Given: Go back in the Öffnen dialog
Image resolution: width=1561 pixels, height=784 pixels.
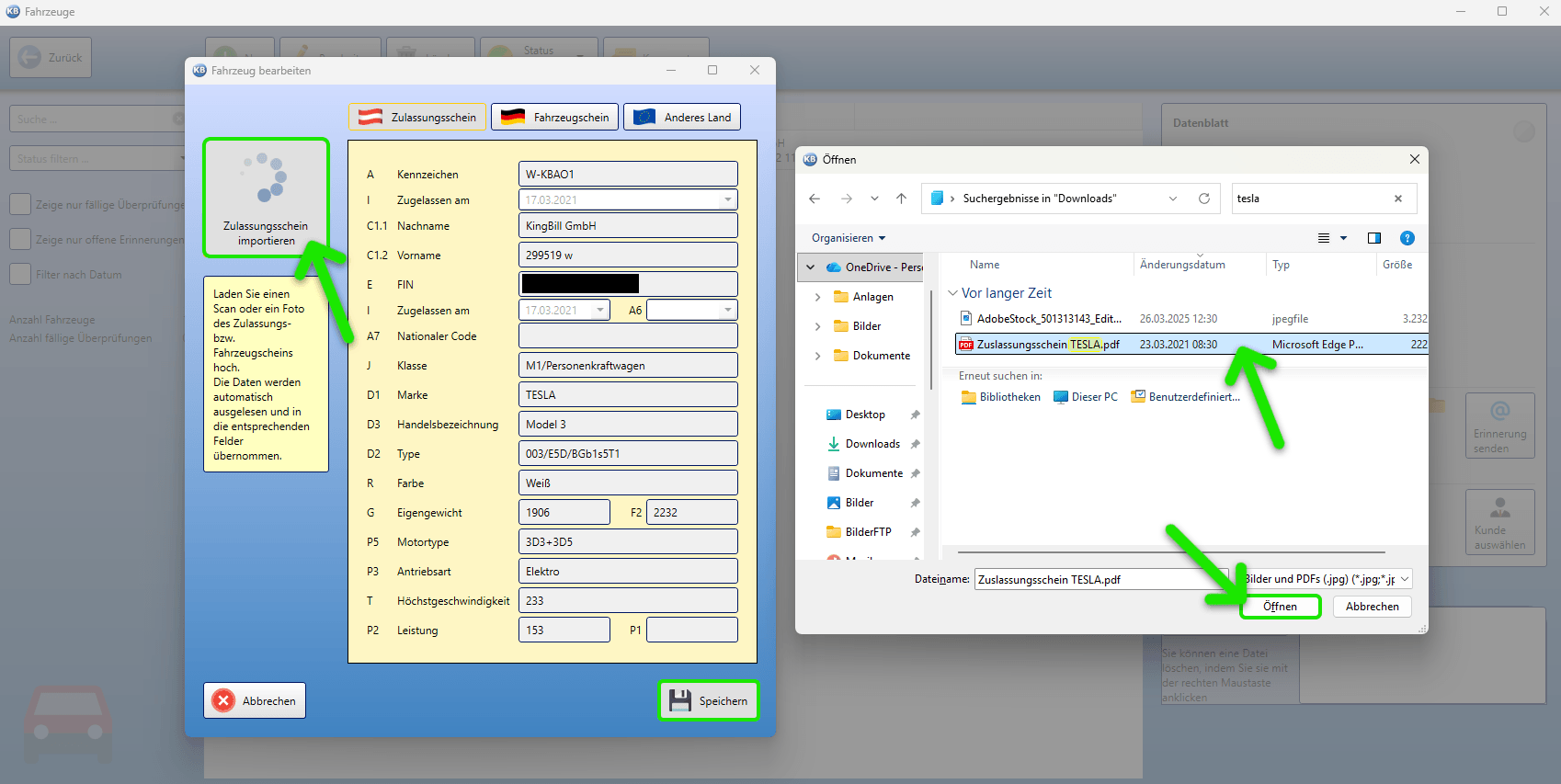Looking at the screenshot, I should pos(815,199).
